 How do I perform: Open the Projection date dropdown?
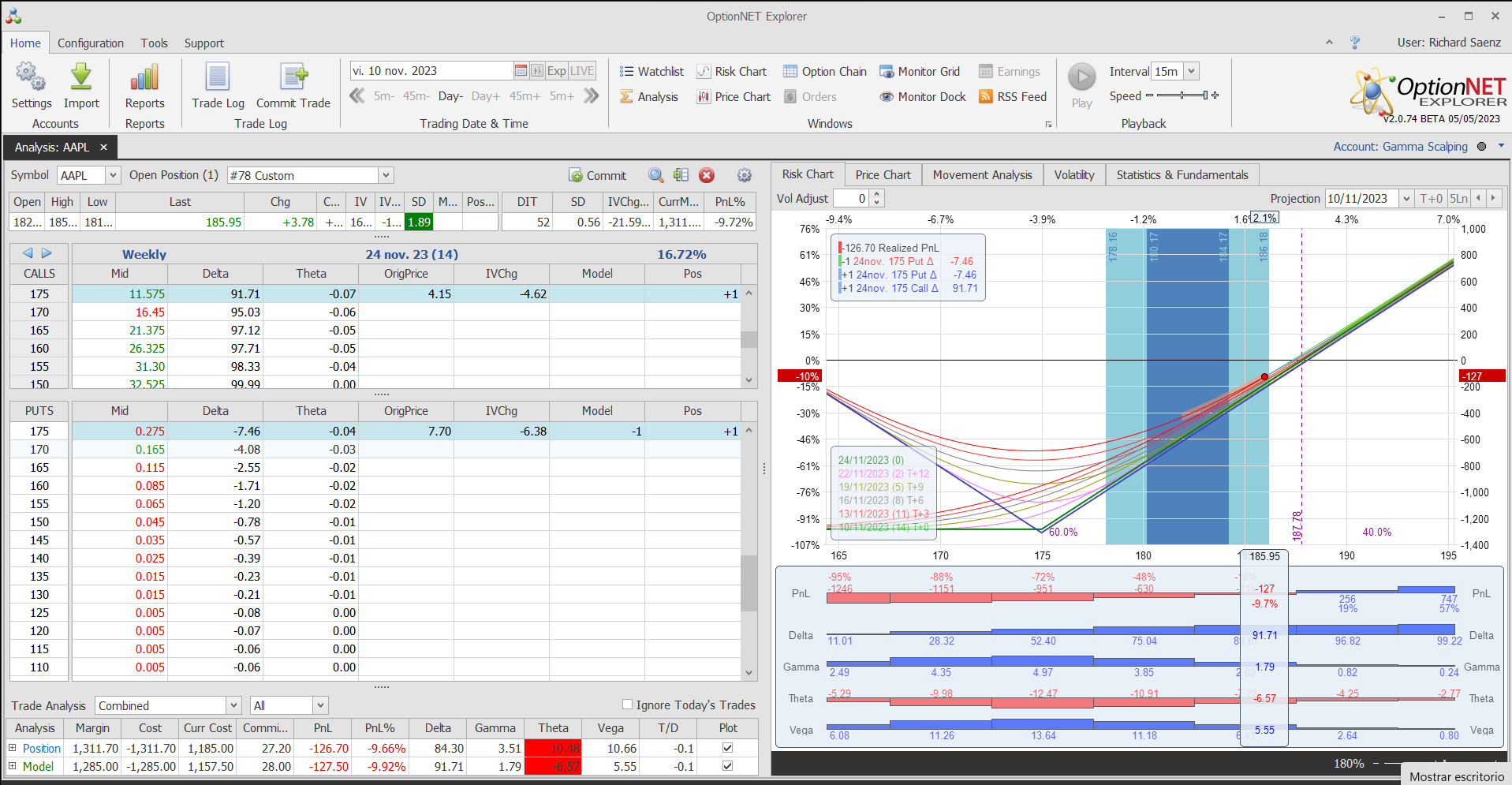[x=1406, y=199]
